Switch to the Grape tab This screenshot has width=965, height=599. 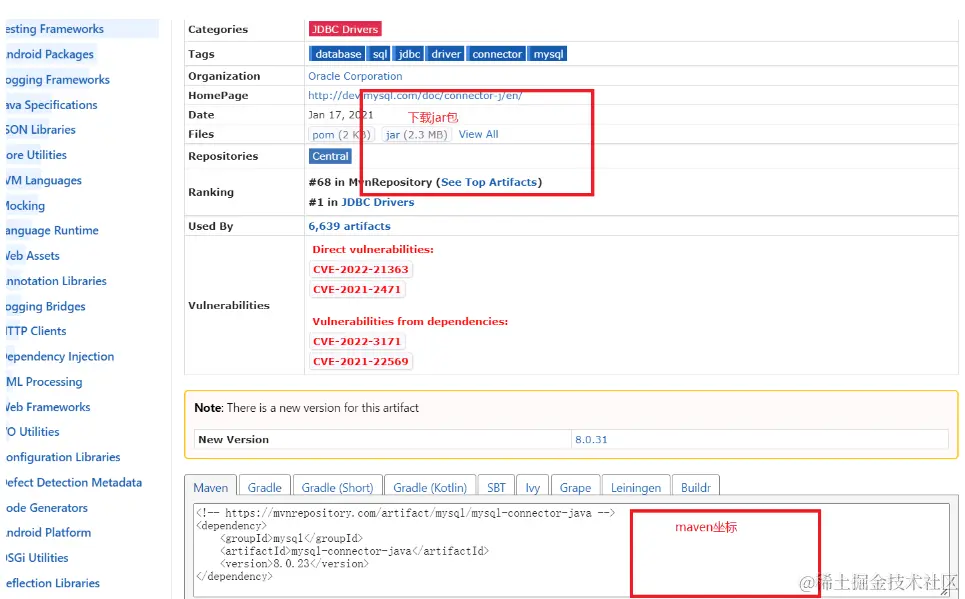(x=575, y=487)
